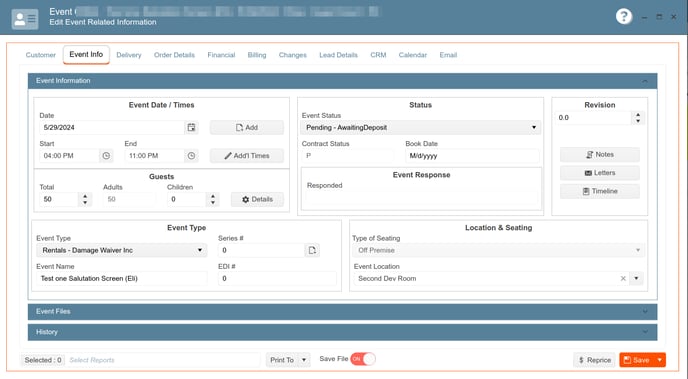688x379 pixels.
Task: Open the Notes button
Action: click(599, 154)
